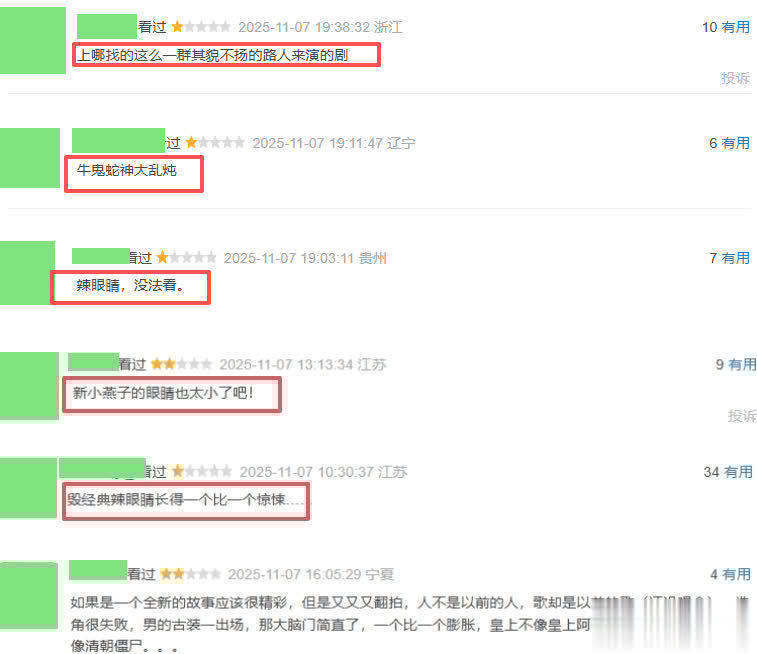Click the one-star rating on the 浙江 review
Viewport: 757px width, 654px height.
coord(201,27)
